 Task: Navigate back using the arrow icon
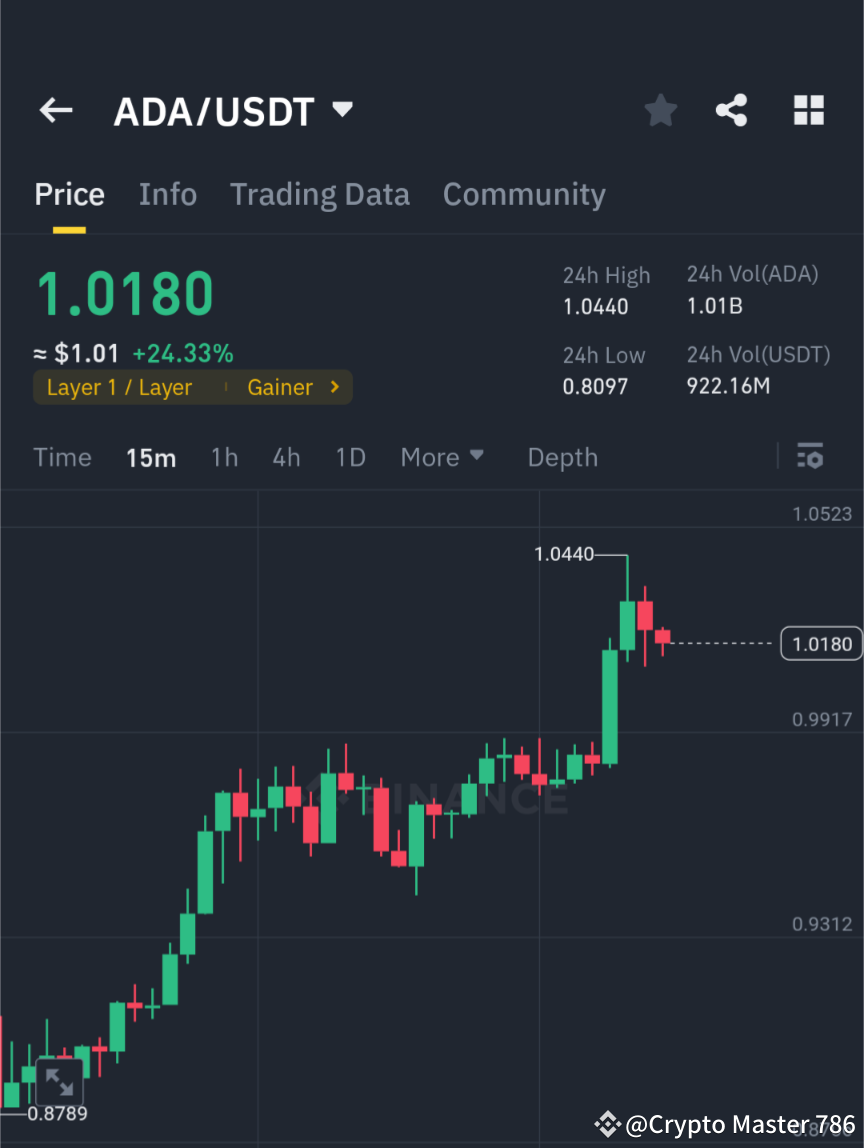(x=55, y=110)
